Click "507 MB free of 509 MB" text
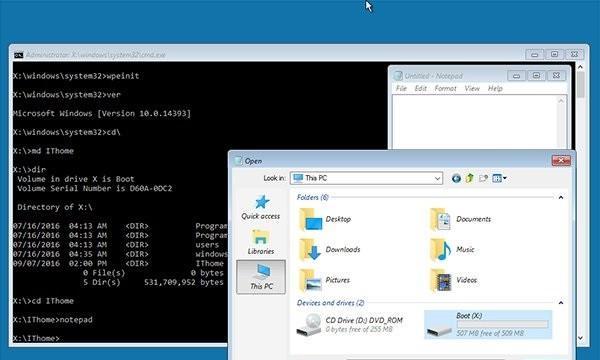Viewport: 600px width, 360px height. pos(490,333)
